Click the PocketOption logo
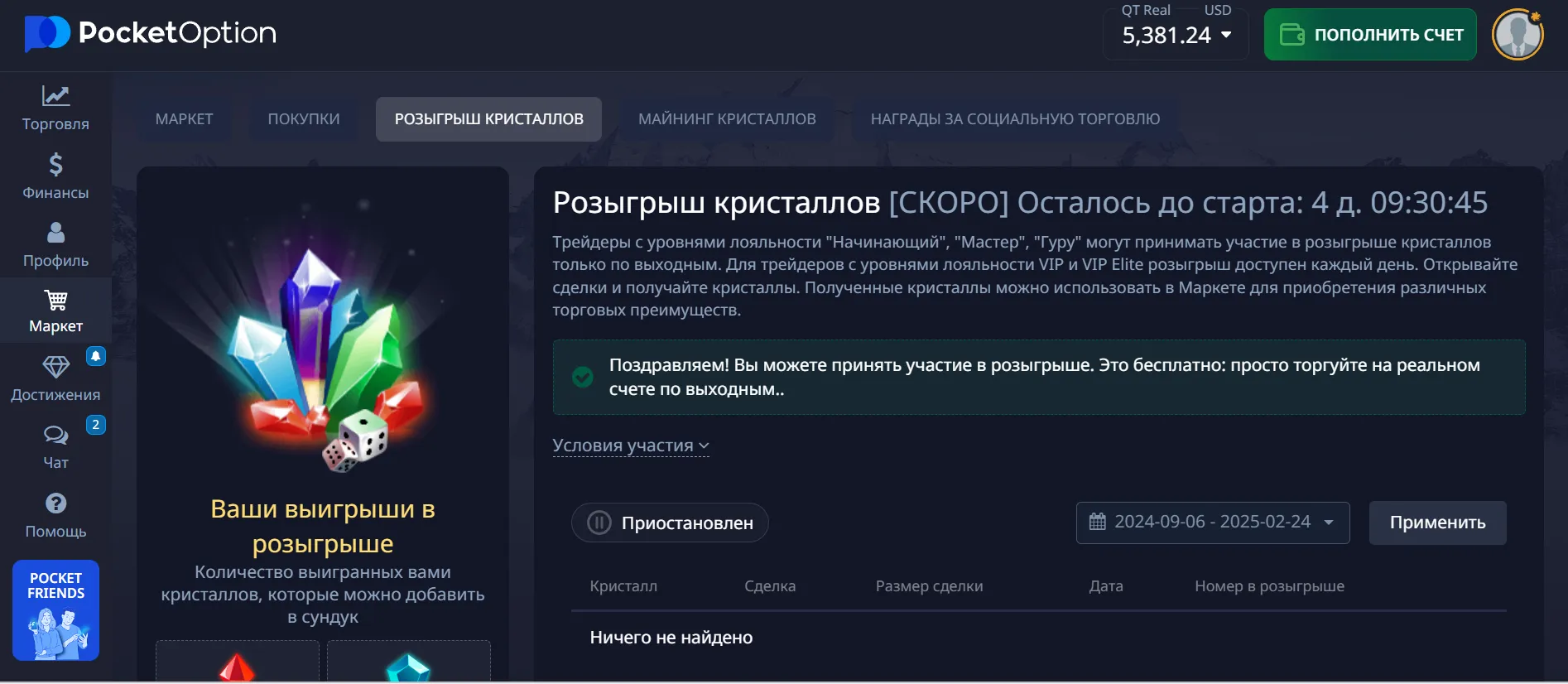The image size is (1568, 684). click(151, 33)
